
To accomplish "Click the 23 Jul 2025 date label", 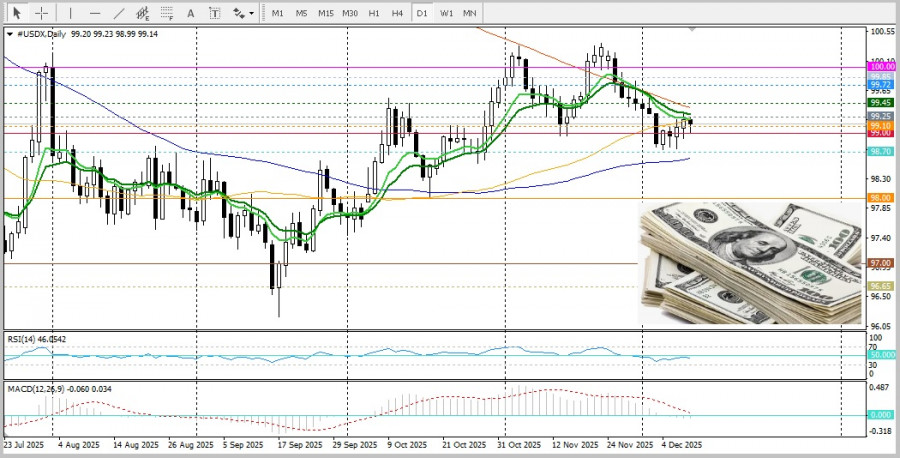I will pyautogui.click(x=24, y=445).
